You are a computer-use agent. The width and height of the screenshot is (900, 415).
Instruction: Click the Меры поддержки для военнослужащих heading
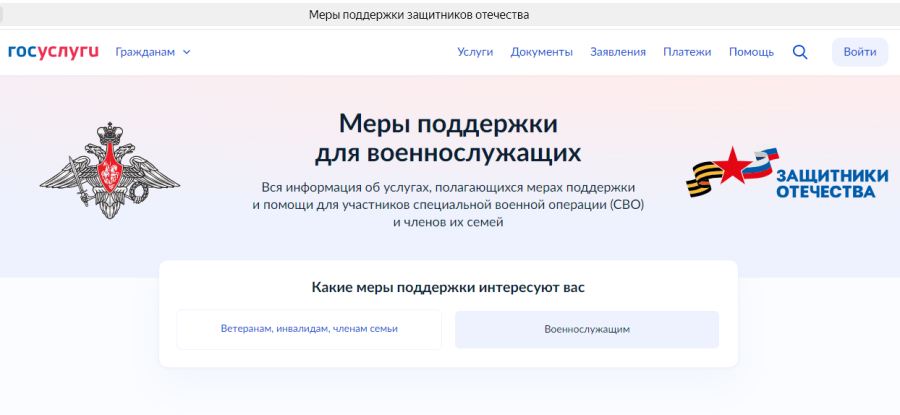pos(448,138)
